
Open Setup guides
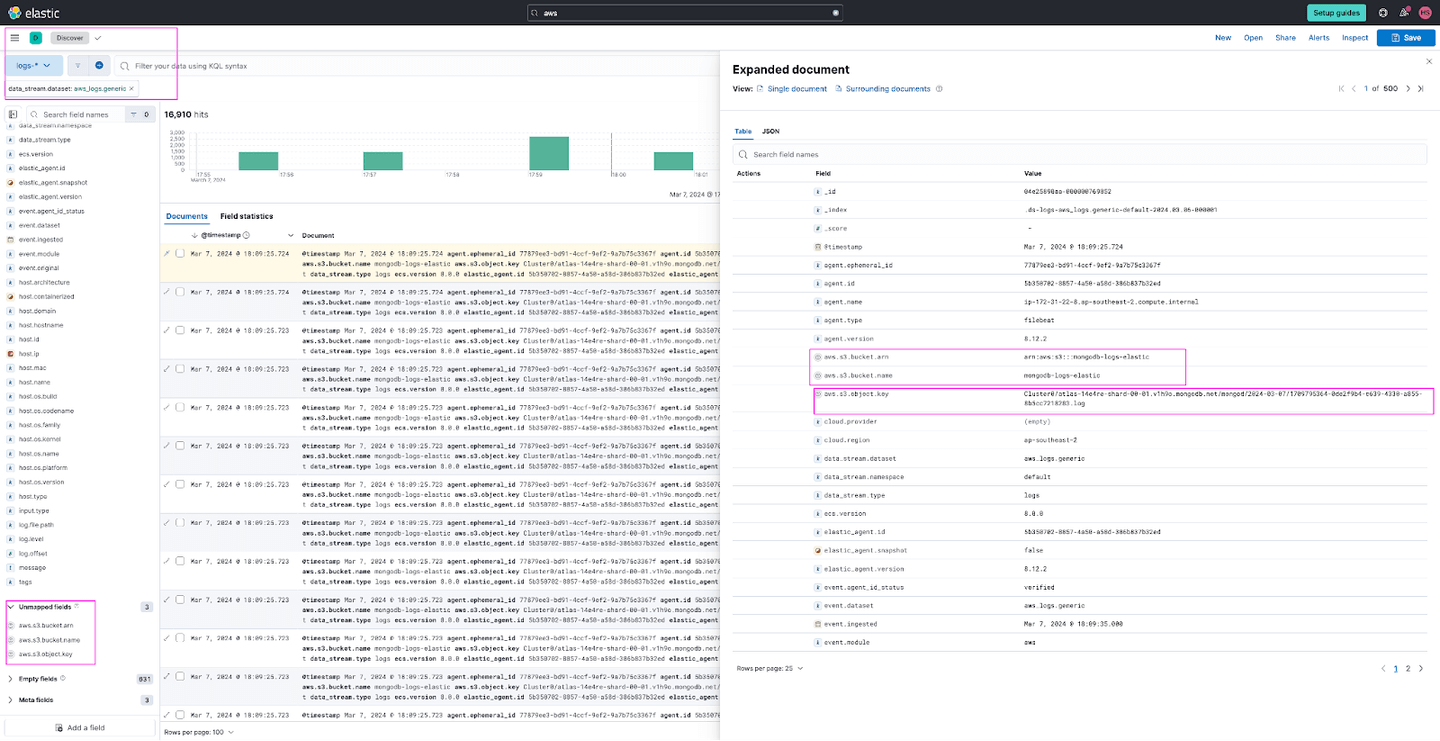point(1336,13)
